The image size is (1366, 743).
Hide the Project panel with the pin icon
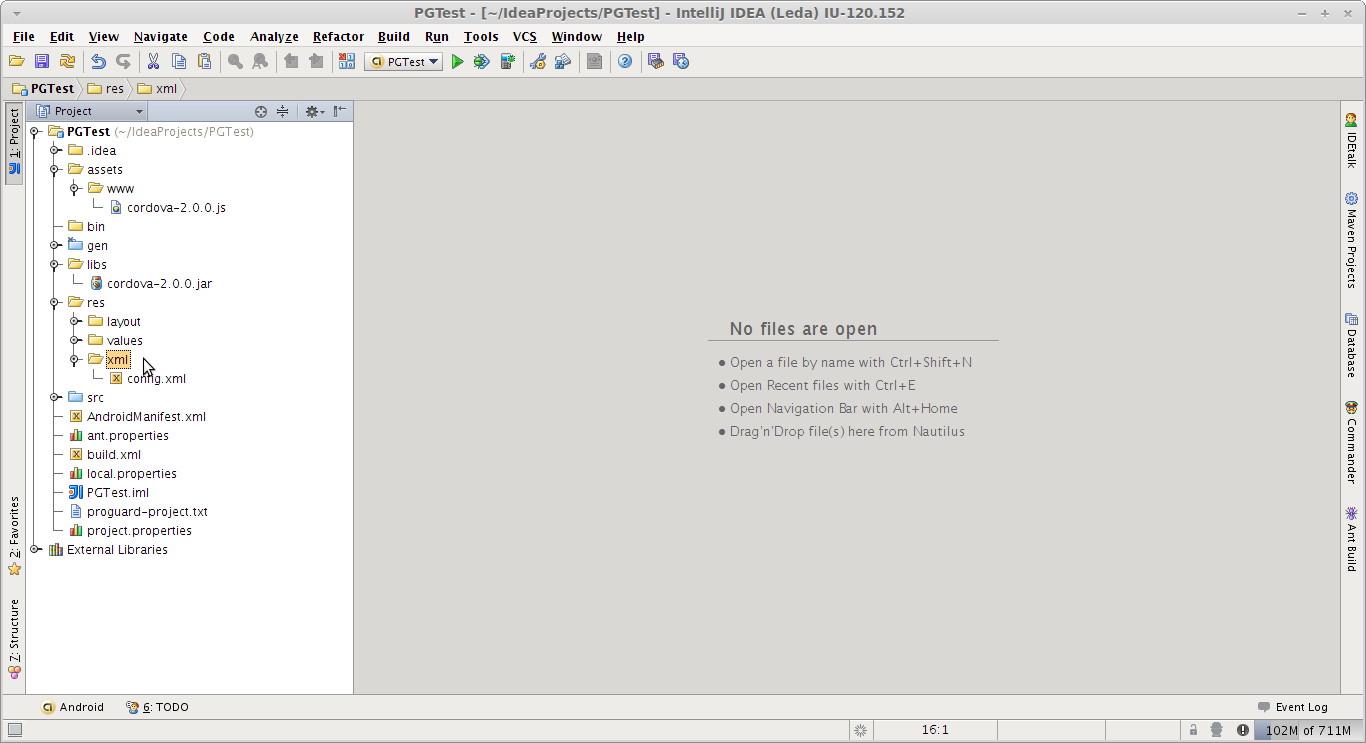(x=340, y=111)
